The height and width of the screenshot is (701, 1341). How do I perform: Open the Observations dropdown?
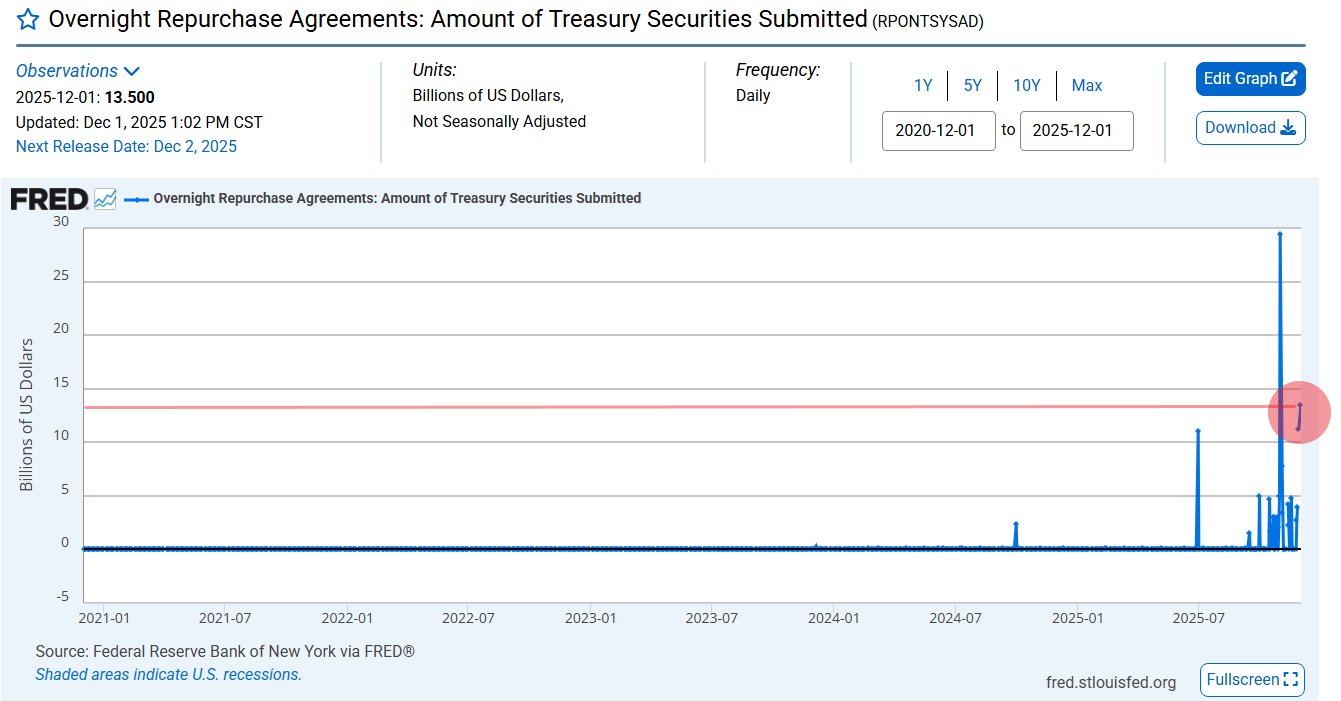[x=65, y=70]
